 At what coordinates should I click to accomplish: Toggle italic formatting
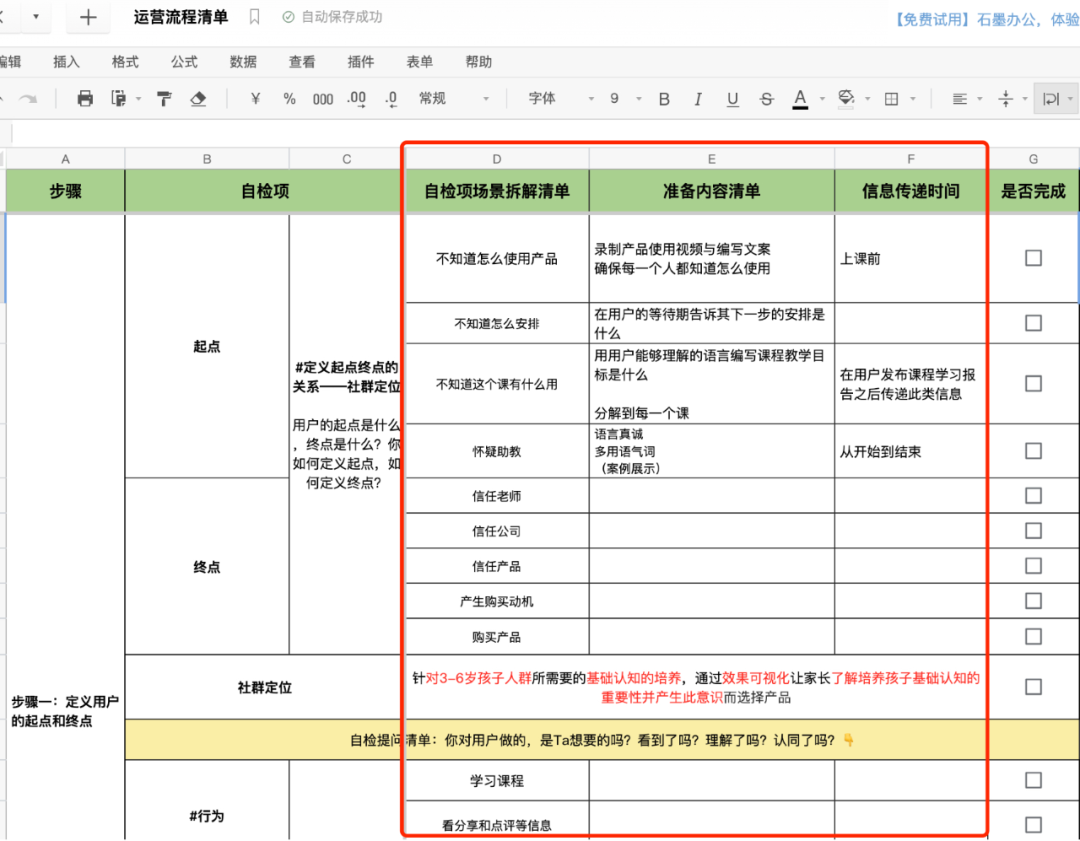[x=698, y=99]
